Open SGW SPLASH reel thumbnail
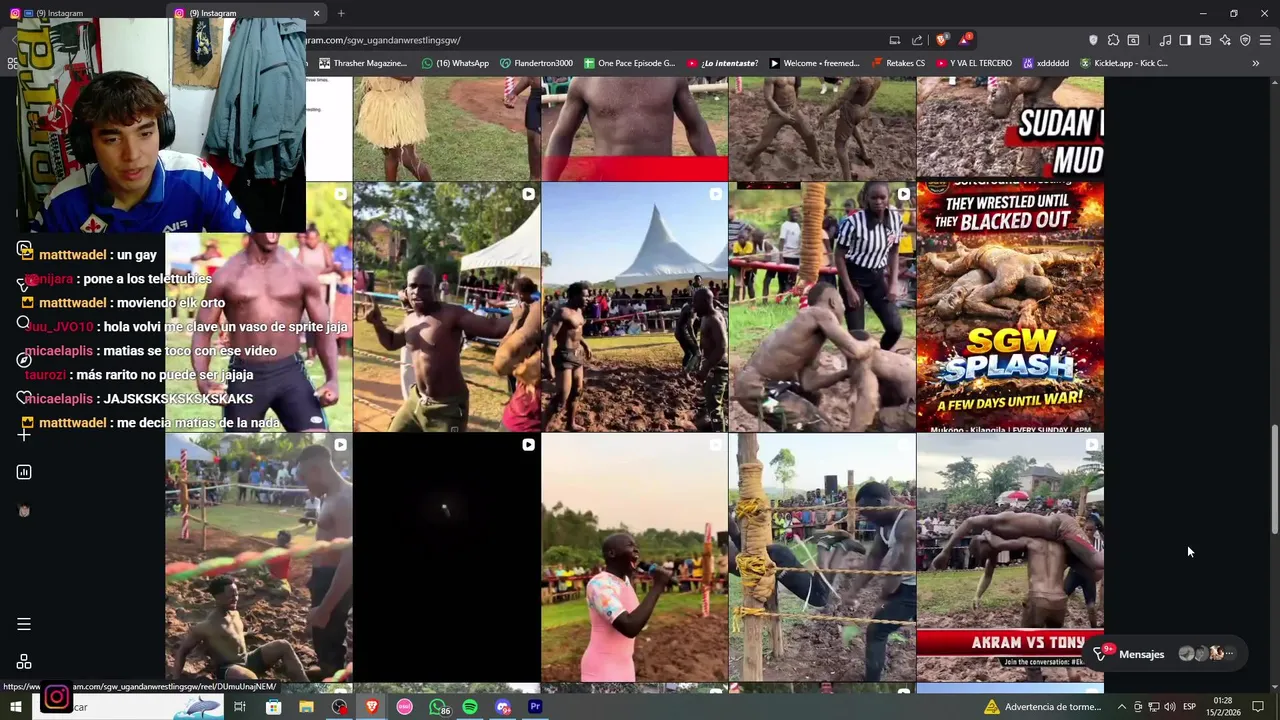This screenshot has width=1280, height=720. click(1010, 306)
